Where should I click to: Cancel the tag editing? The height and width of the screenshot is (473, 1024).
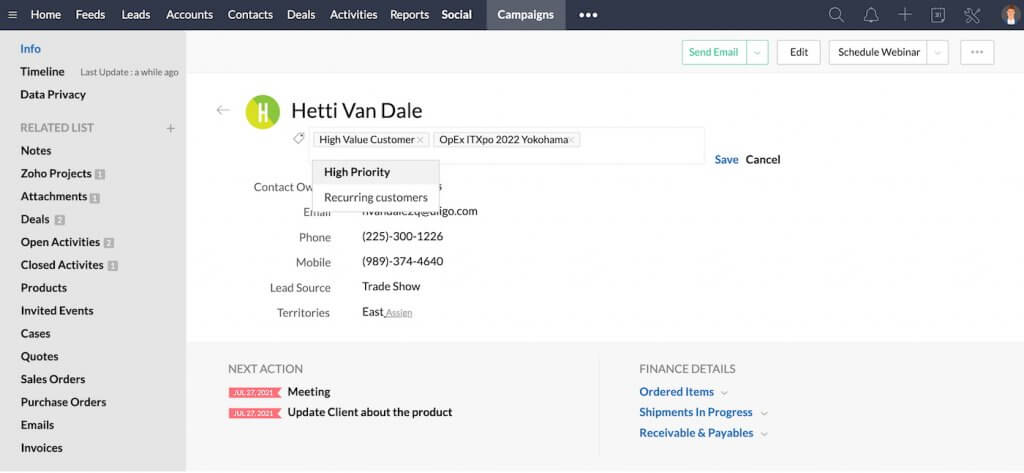(x=763, y=159)
